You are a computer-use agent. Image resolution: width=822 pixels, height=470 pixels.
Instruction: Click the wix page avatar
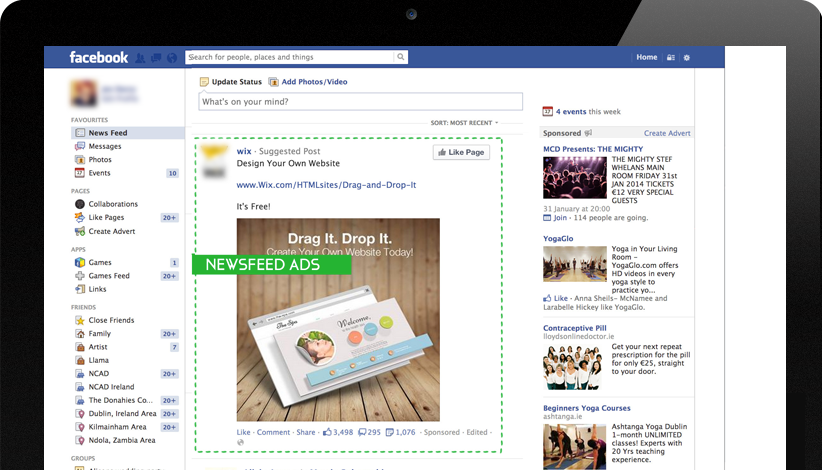coord(215,161)
